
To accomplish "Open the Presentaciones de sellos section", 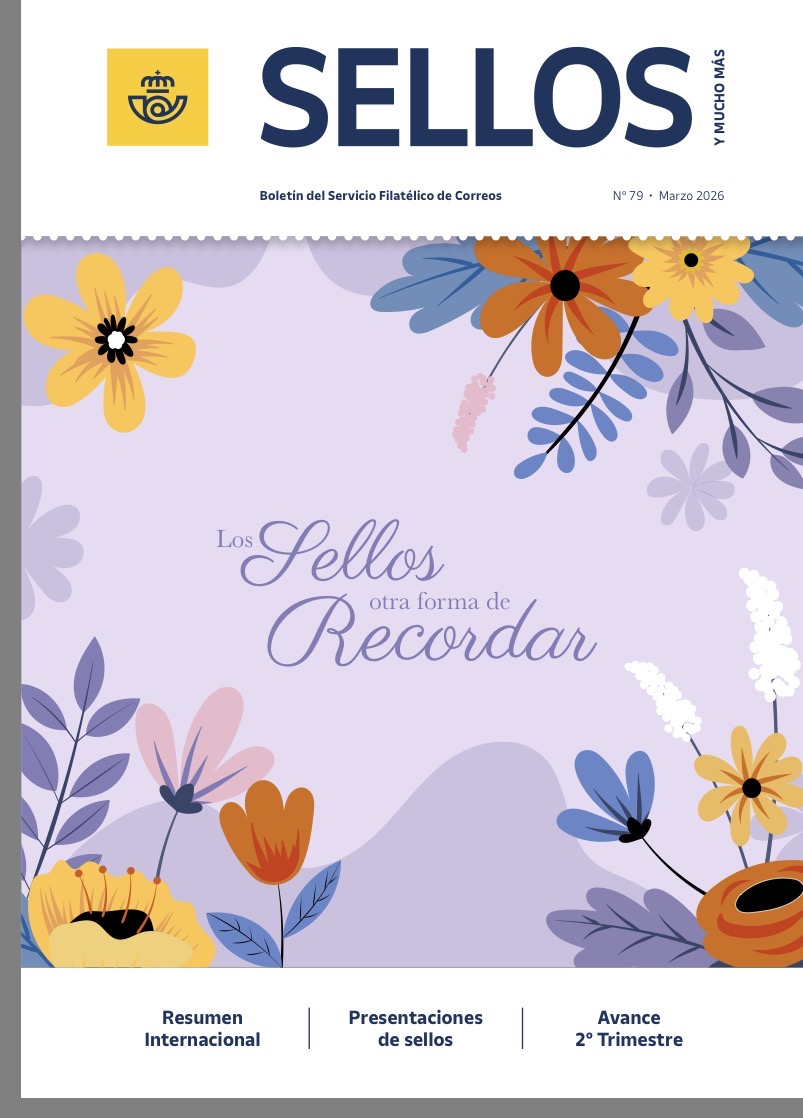I will (416, 1028).
